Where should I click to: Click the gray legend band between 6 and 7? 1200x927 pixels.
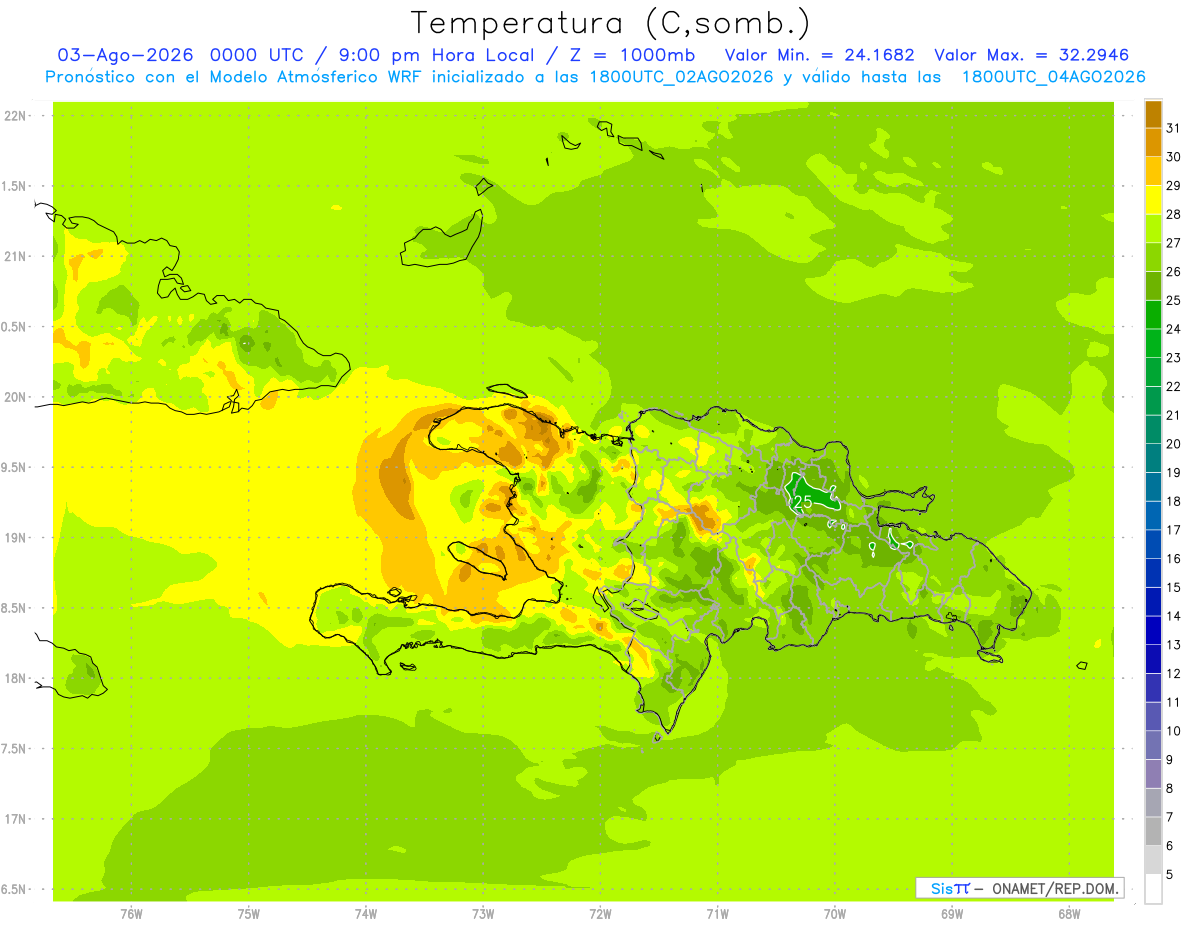coord(1153,831)
